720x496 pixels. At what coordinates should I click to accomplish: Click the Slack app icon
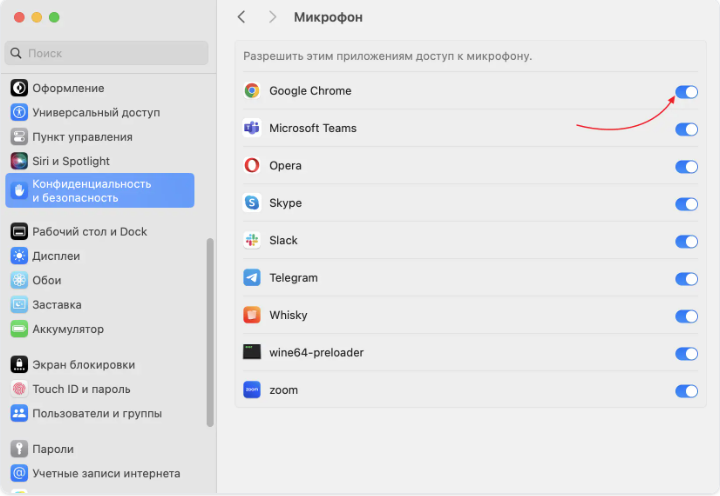[x=252, y=240]
